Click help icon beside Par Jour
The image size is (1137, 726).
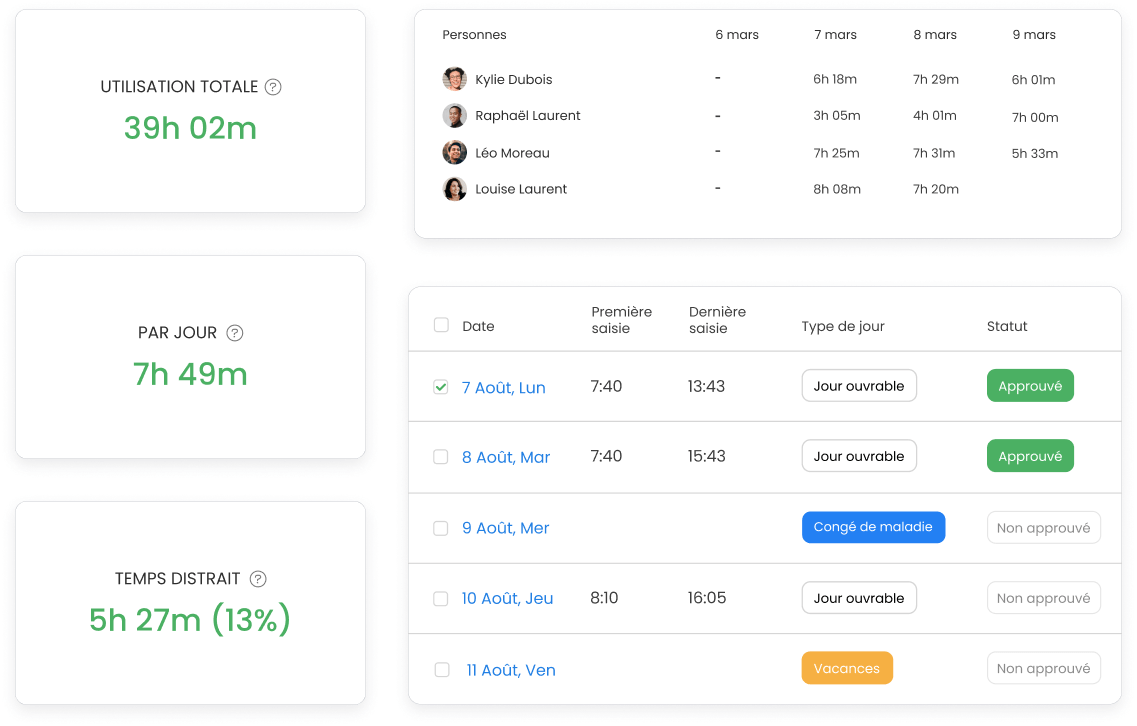click(234, 333)
